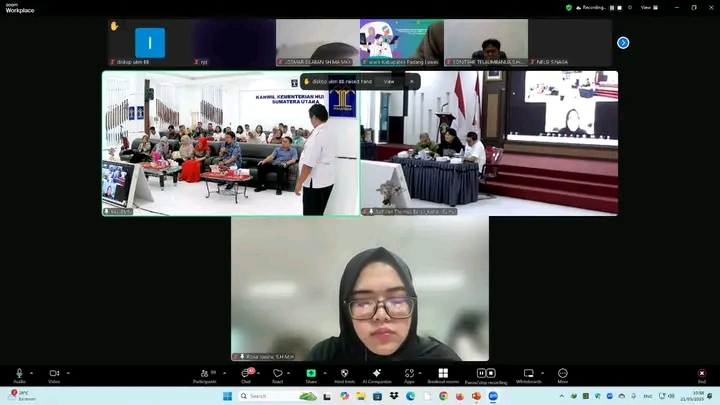Image resolution: width=720 pixels, height=405 pixels.
Task: Open the More options menu
Action: point(563,374)
